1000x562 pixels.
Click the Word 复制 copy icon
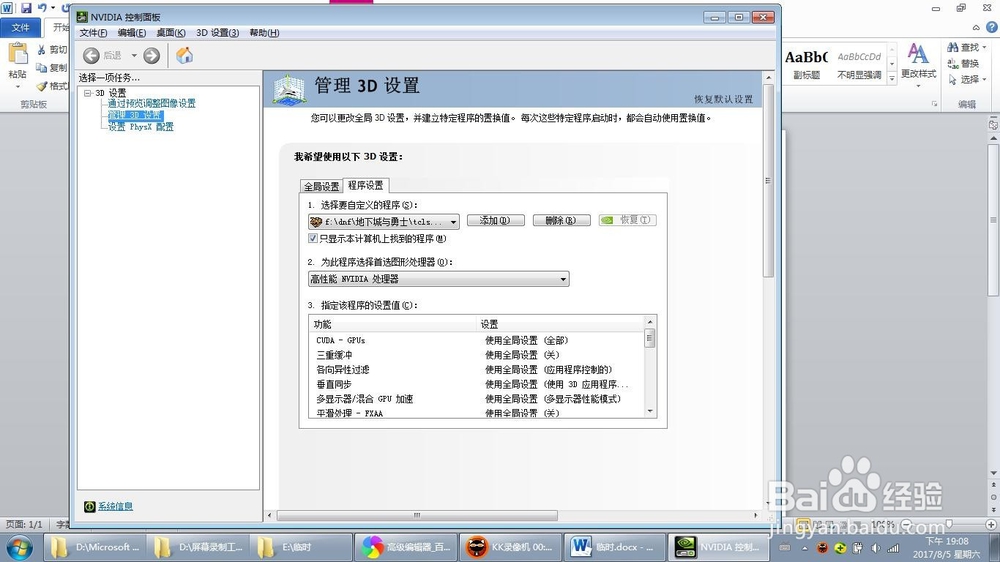pyautogui.click(x=41, y=68)
